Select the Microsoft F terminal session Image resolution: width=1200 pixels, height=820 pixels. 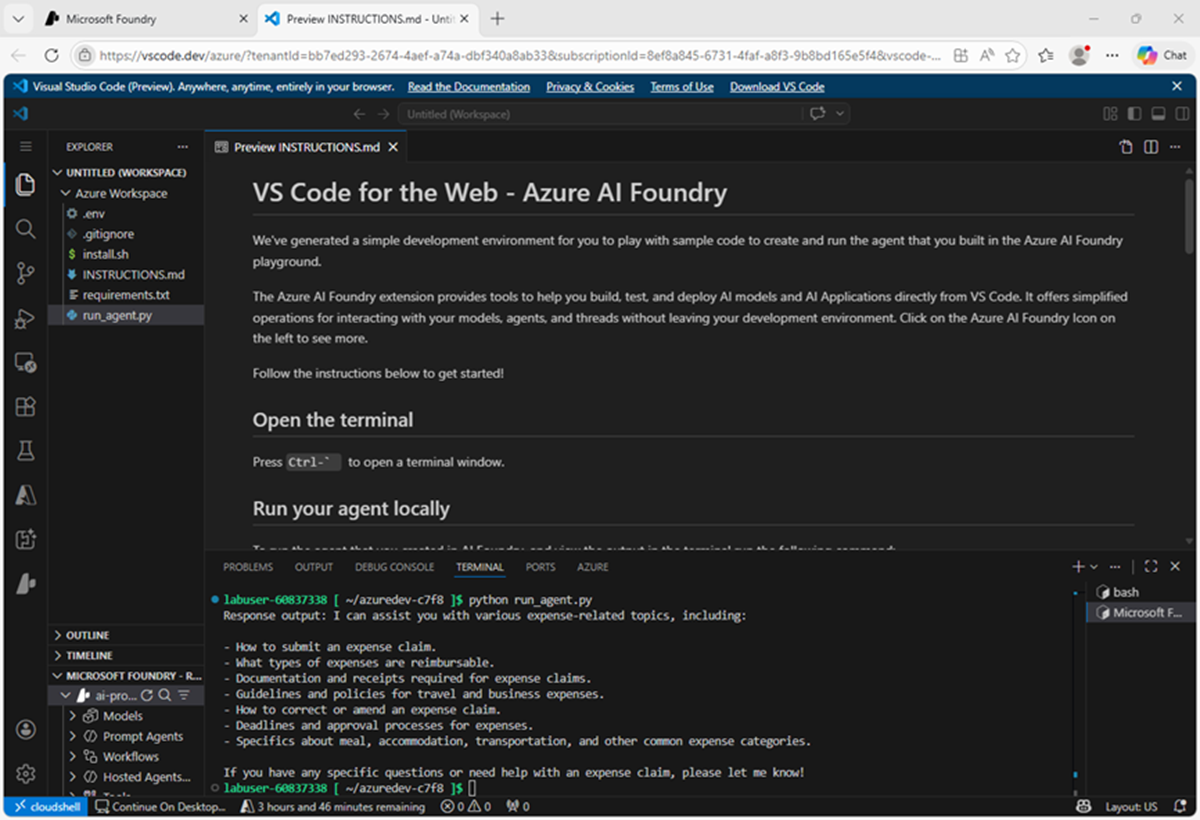tap(1140, 612)
